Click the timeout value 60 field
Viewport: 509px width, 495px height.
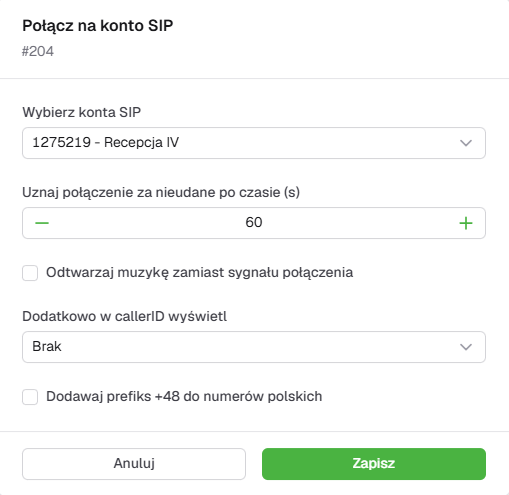[254, 223]
